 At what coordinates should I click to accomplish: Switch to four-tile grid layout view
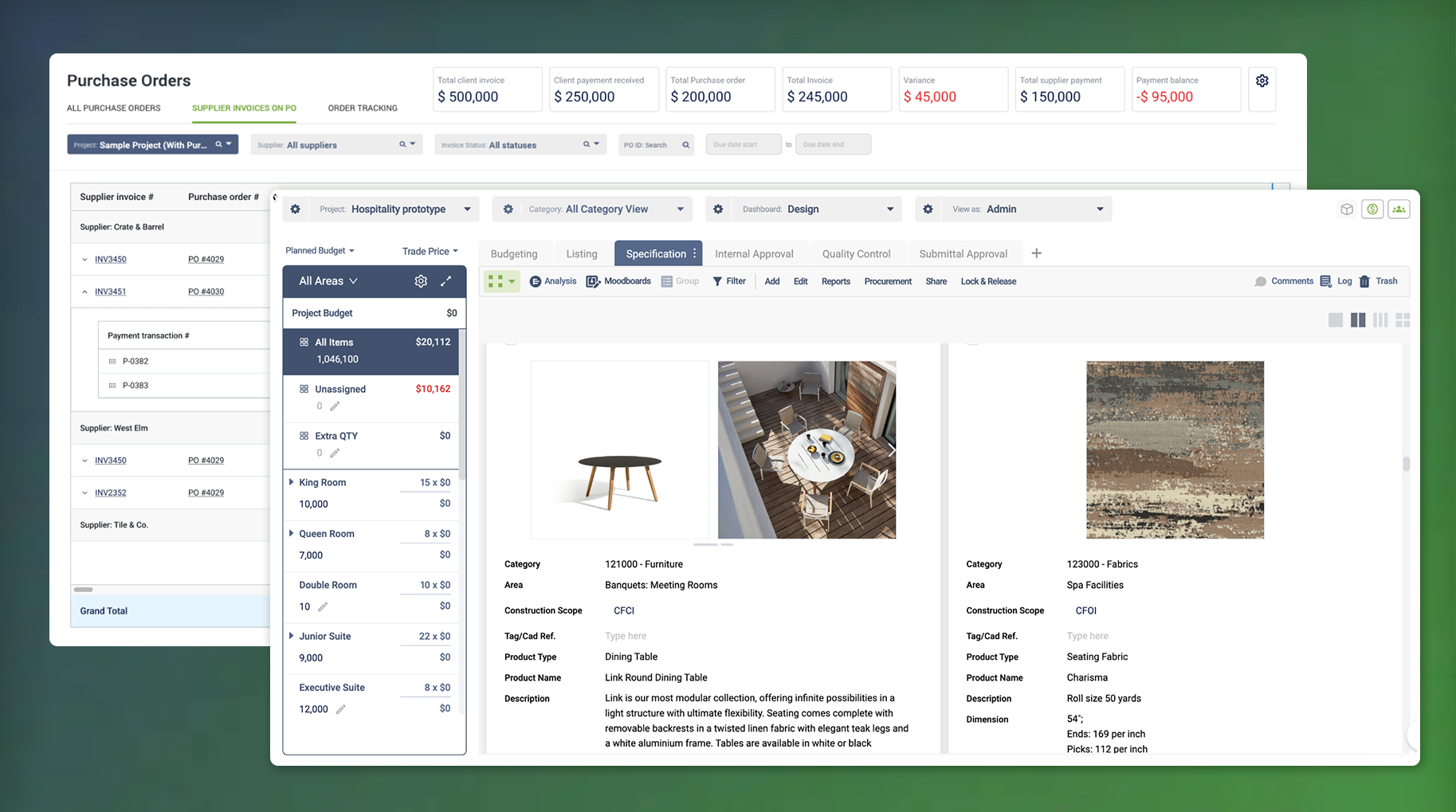tap(1403, 320)
